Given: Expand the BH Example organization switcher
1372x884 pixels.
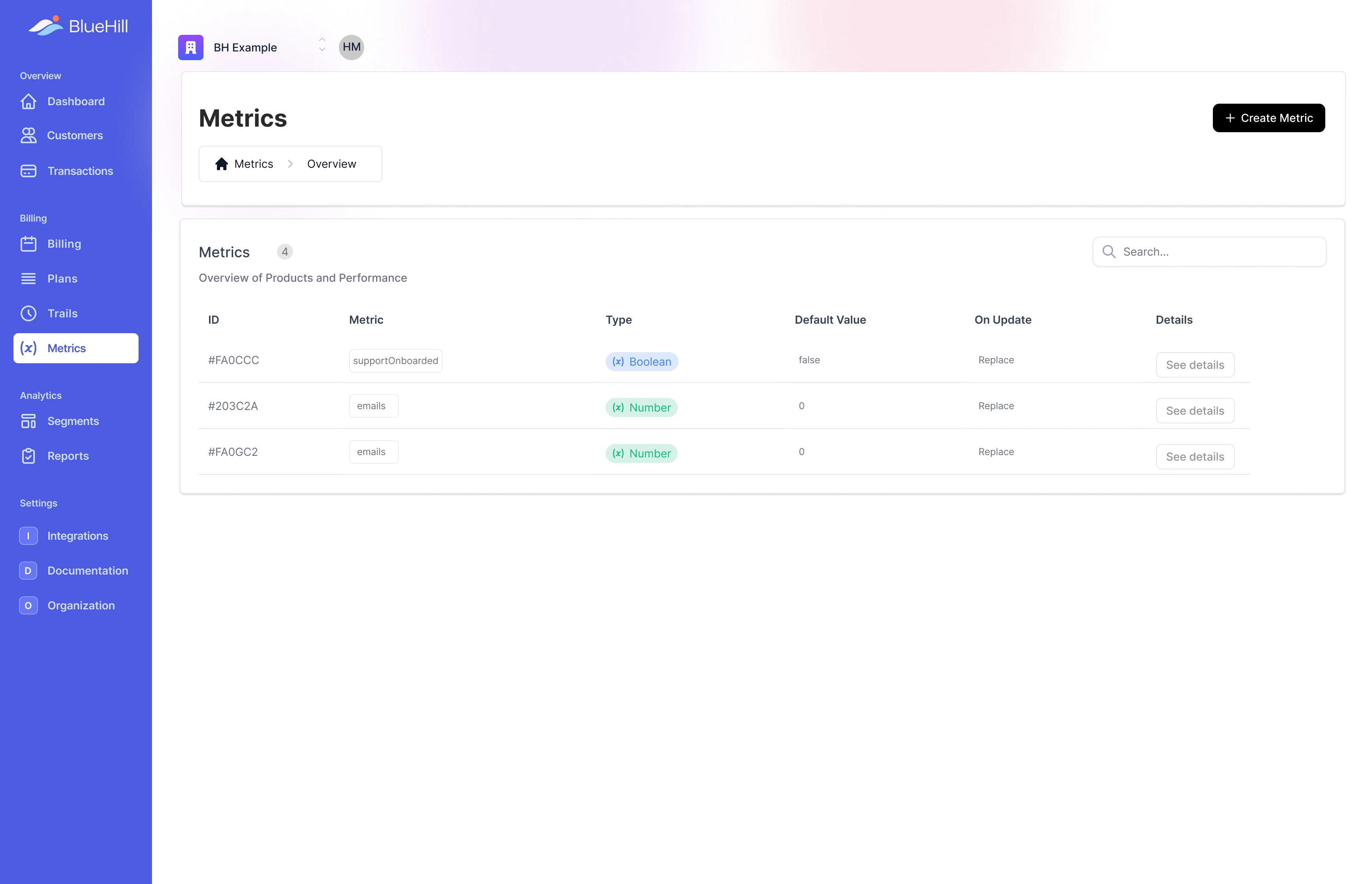Looking at the screenshot, I should click(322, 45).
